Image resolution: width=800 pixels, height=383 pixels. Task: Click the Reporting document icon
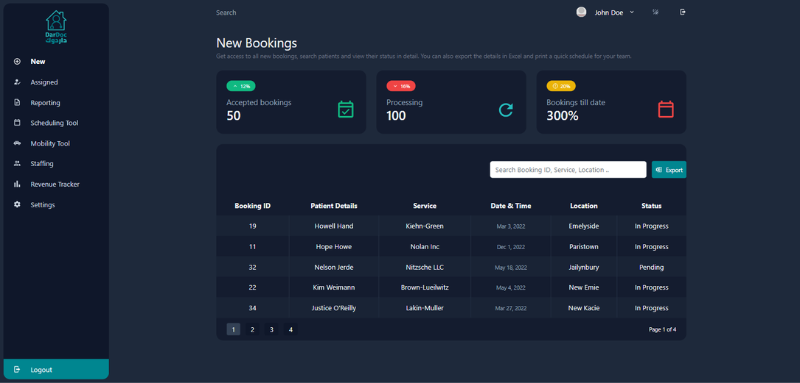(x=17, y=103)
